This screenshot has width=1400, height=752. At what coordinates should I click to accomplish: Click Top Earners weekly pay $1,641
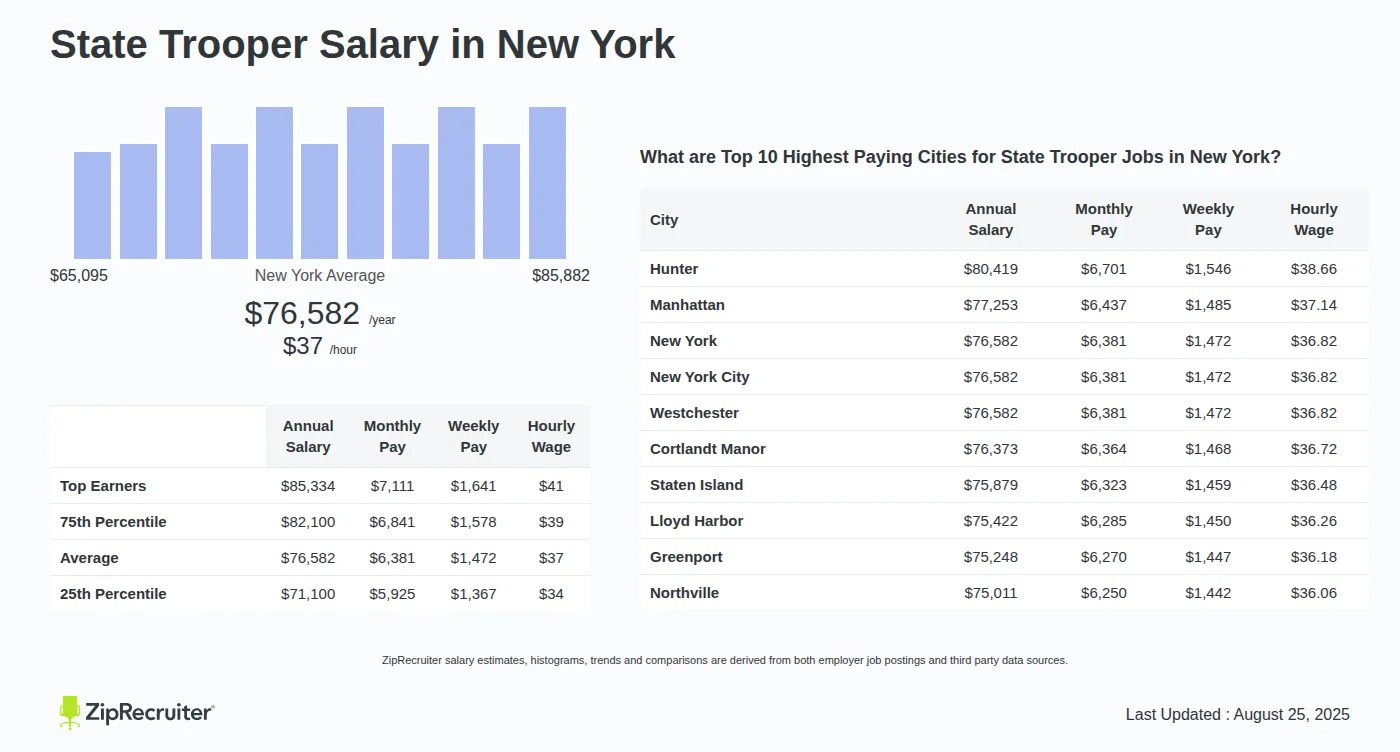pos(473,486)
